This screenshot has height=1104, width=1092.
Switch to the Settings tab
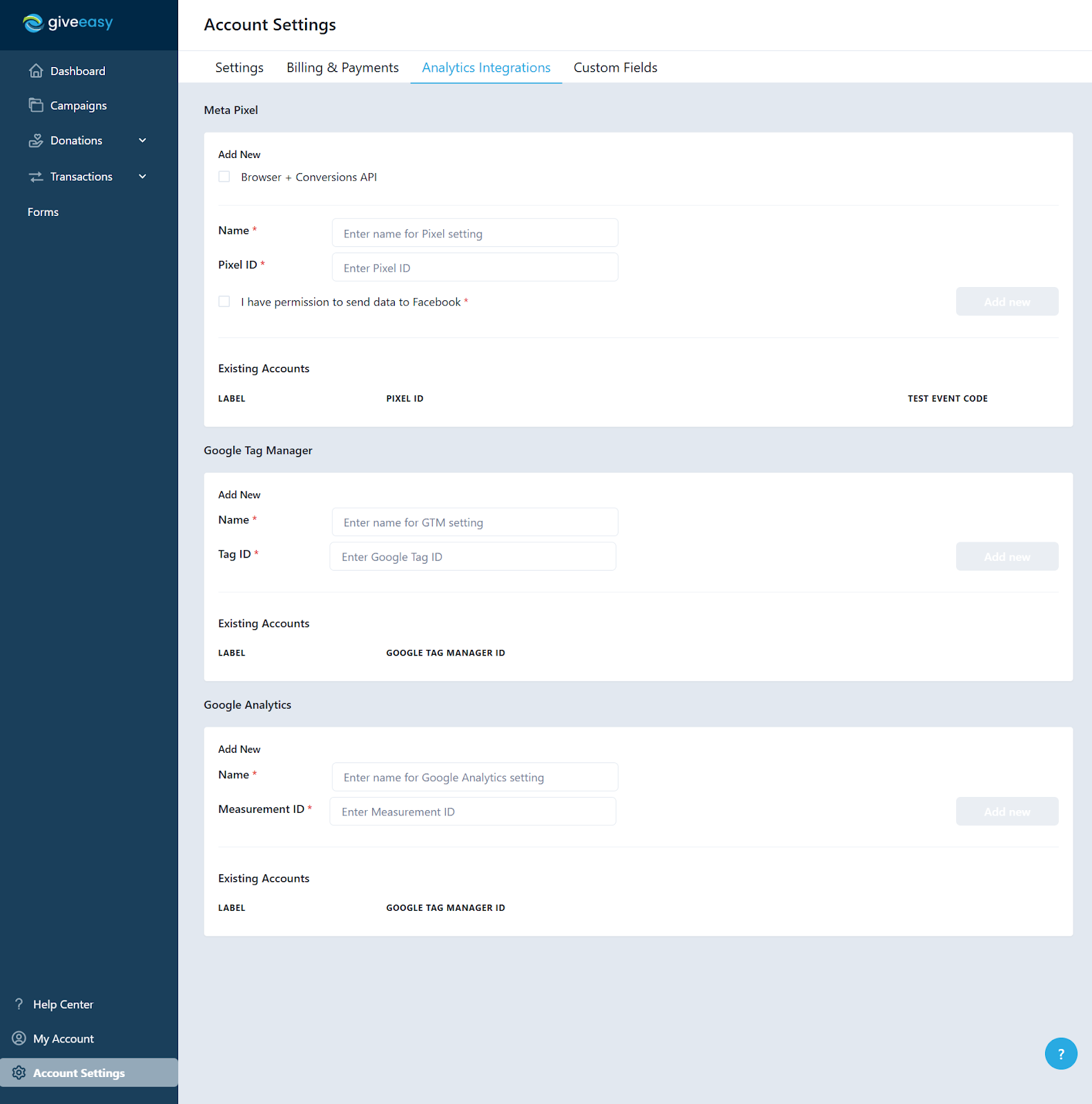[x=240, y=68]
